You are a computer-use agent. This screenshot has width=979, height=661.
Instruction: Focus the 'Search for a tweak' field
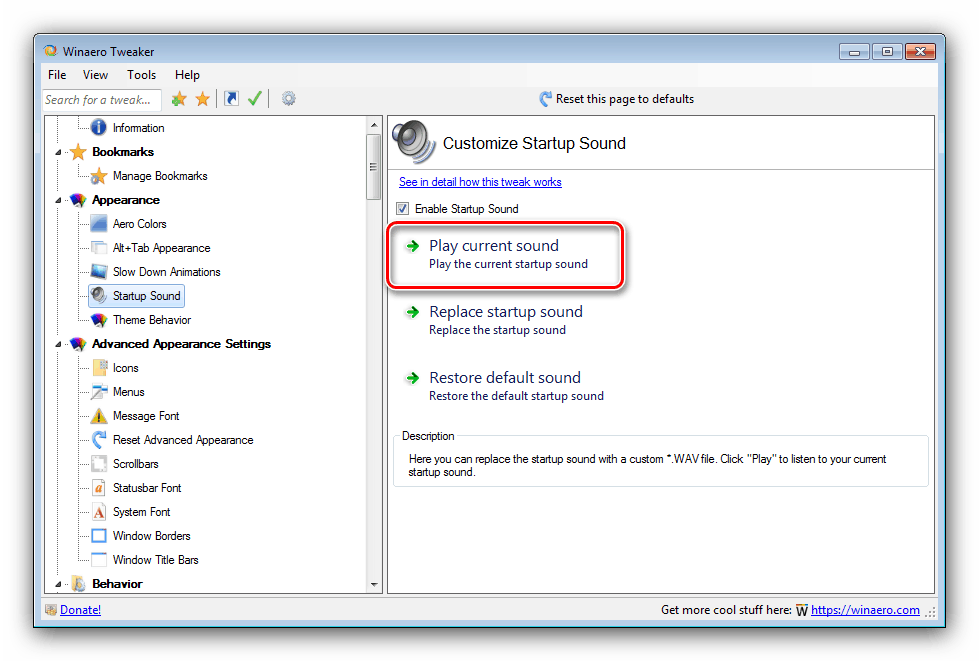pyautogui.click(x=102, y=100)
